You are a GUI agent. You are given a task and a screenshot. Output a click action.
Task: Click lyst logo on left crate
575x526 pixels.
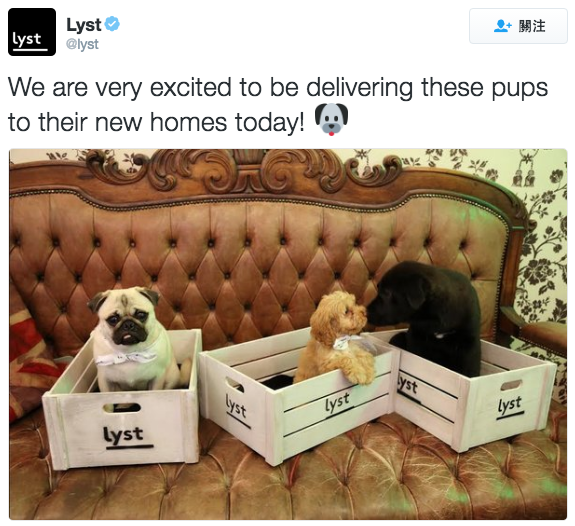[x=124, y=436]
